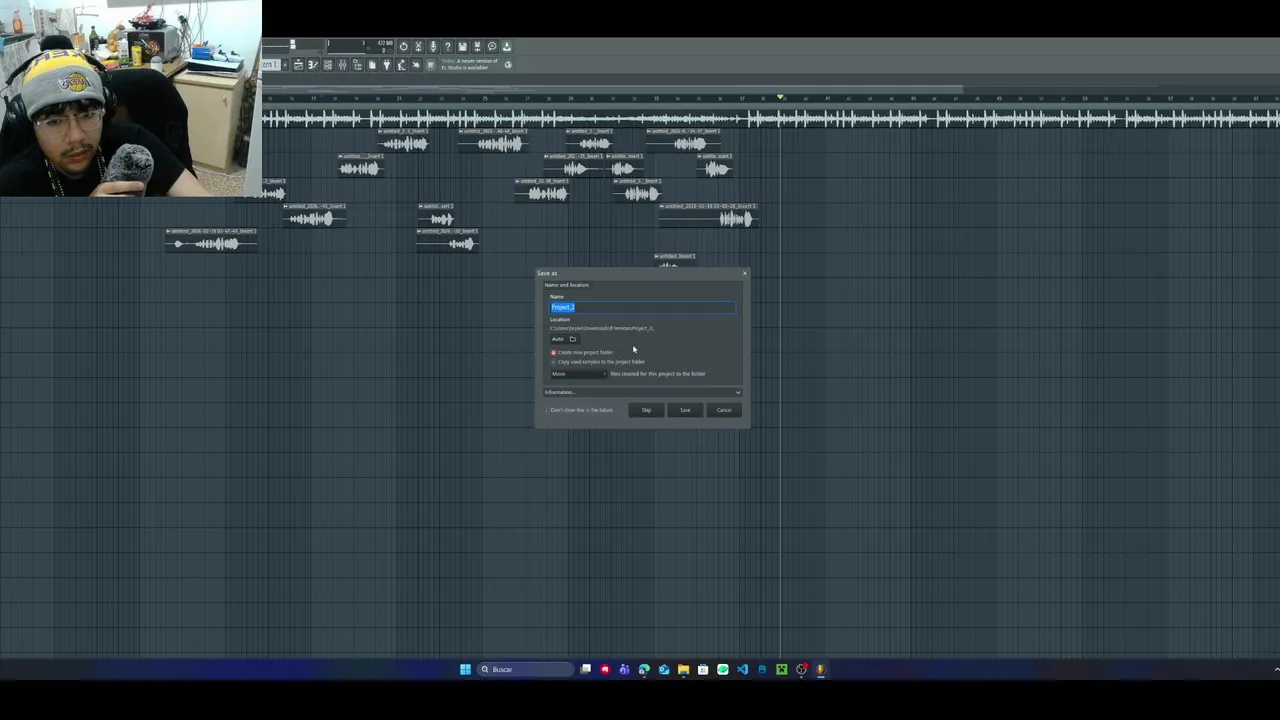Open the mixer view icon
The width and height of the screenshot is (1280, 720).
point(342,65)
